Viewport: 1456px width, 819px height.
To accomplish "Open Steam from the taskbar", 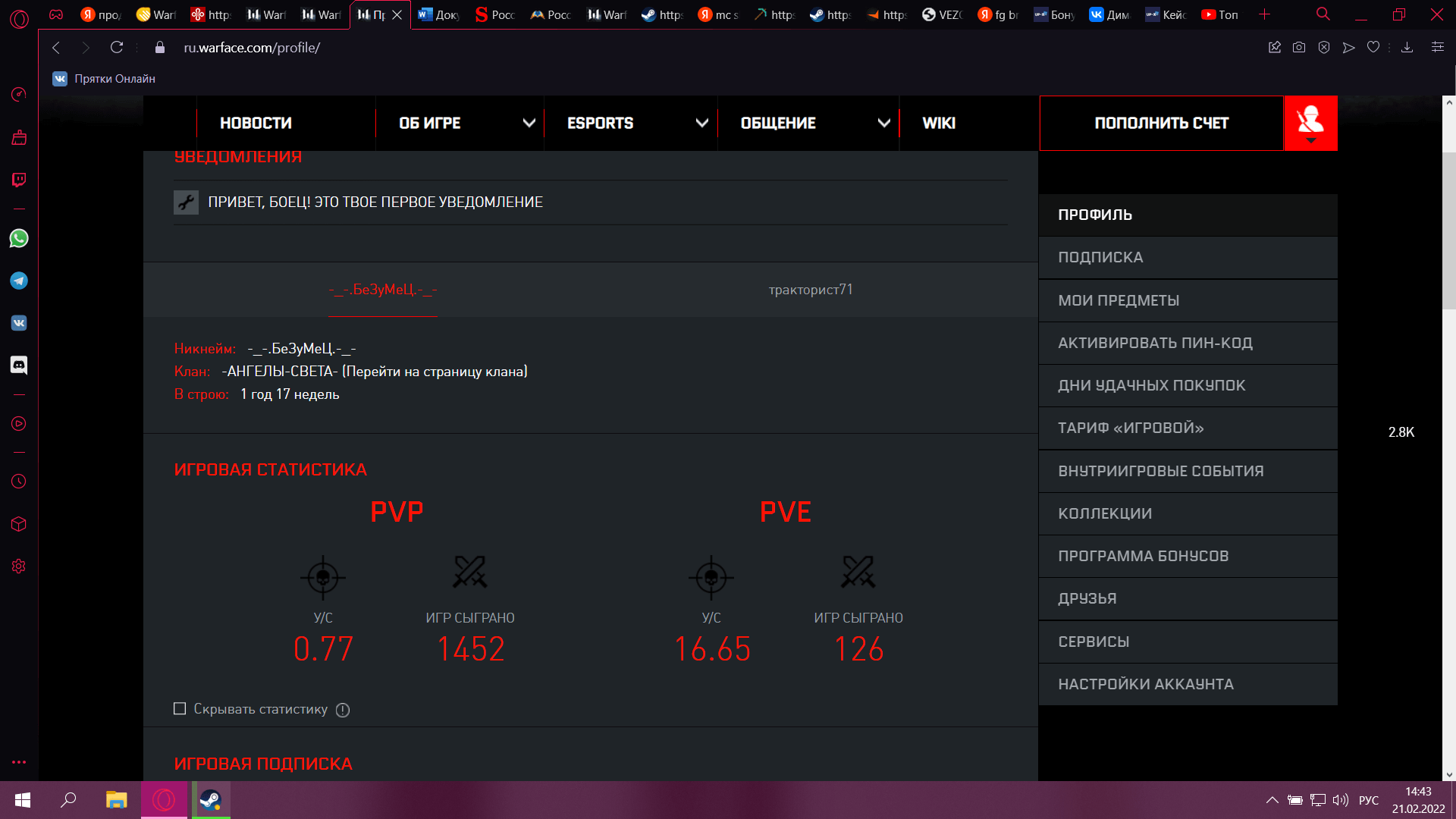I will click(210, 800).
